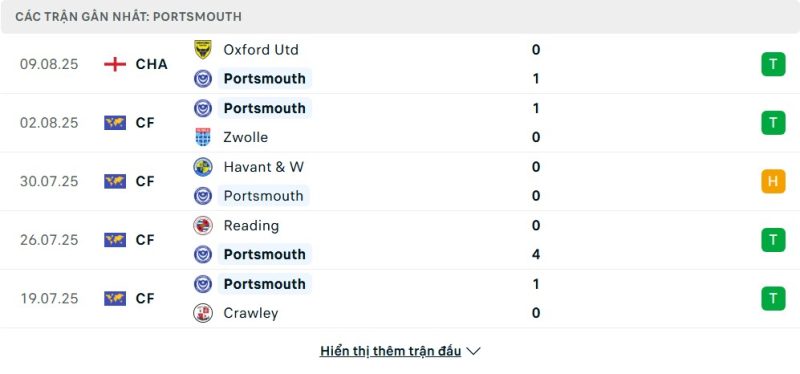Open the 'Hiển thị thêm trận đấu' link
Screen dimensions: 800x374
[390, 351]
